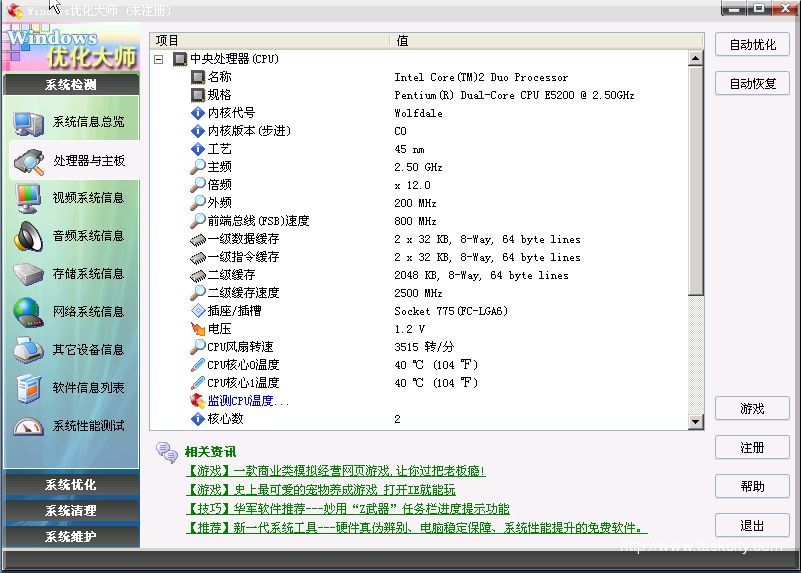
Task: Click the vertical scrollbar down arrow
Action: coord(696,424)
